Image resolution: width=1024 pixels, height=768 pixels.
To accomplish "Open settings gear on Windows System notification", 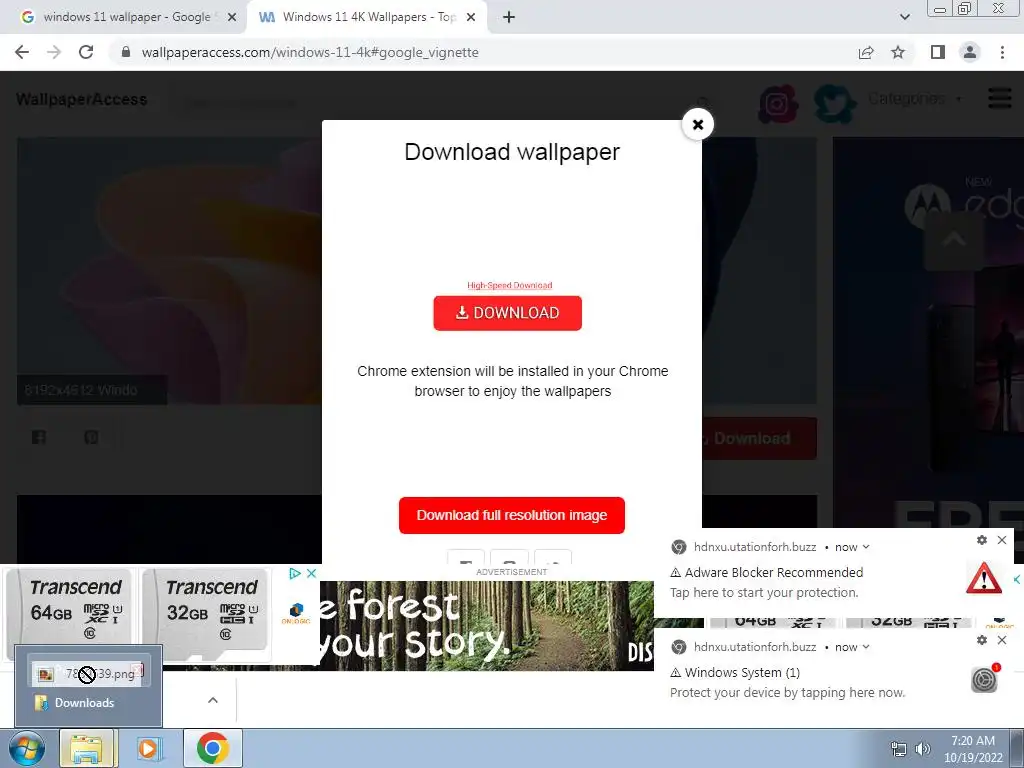I will pyautogui.click(x=982, y=640).
